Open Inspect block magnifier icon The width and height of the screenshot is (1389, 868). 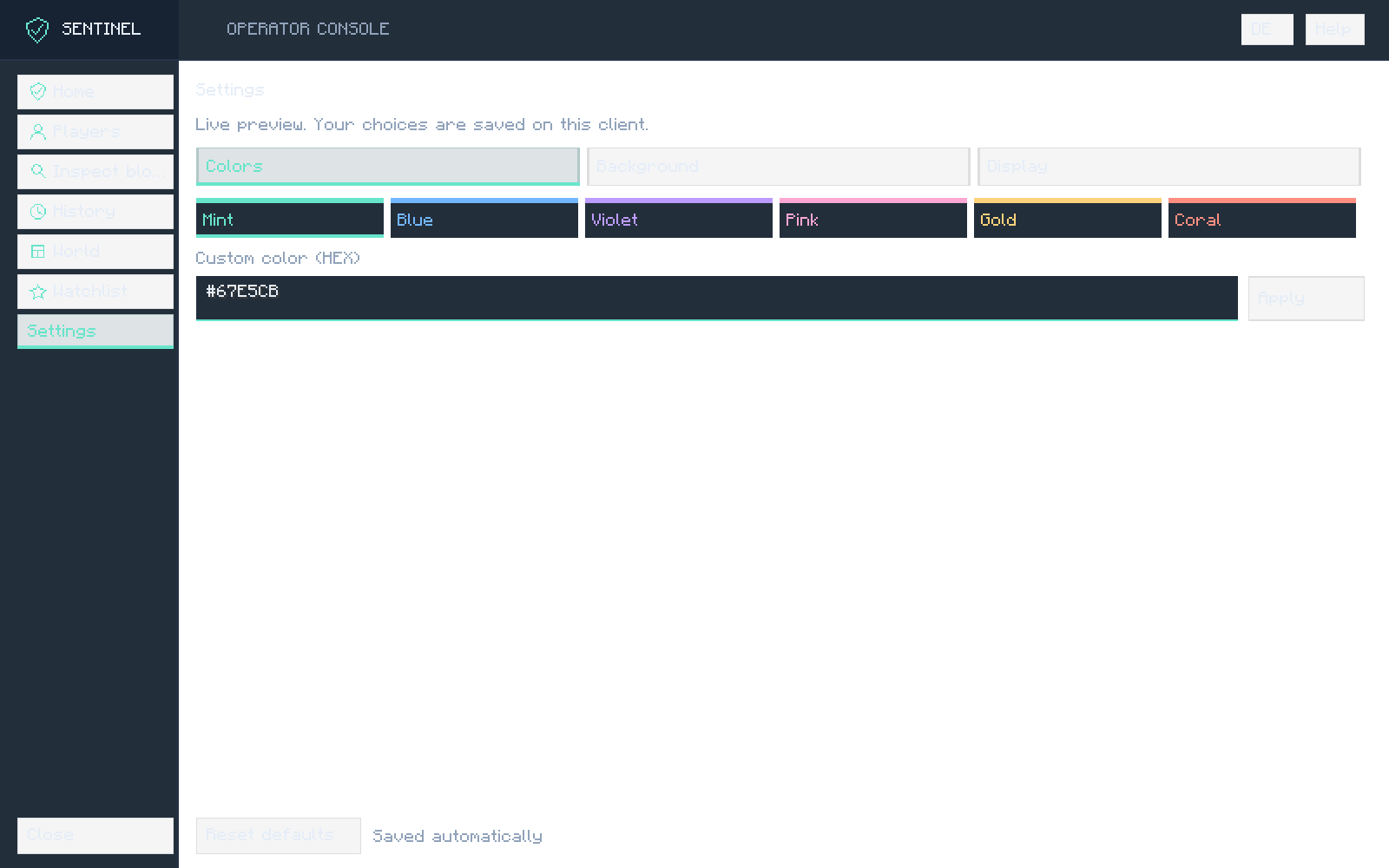tap(38, 171)
